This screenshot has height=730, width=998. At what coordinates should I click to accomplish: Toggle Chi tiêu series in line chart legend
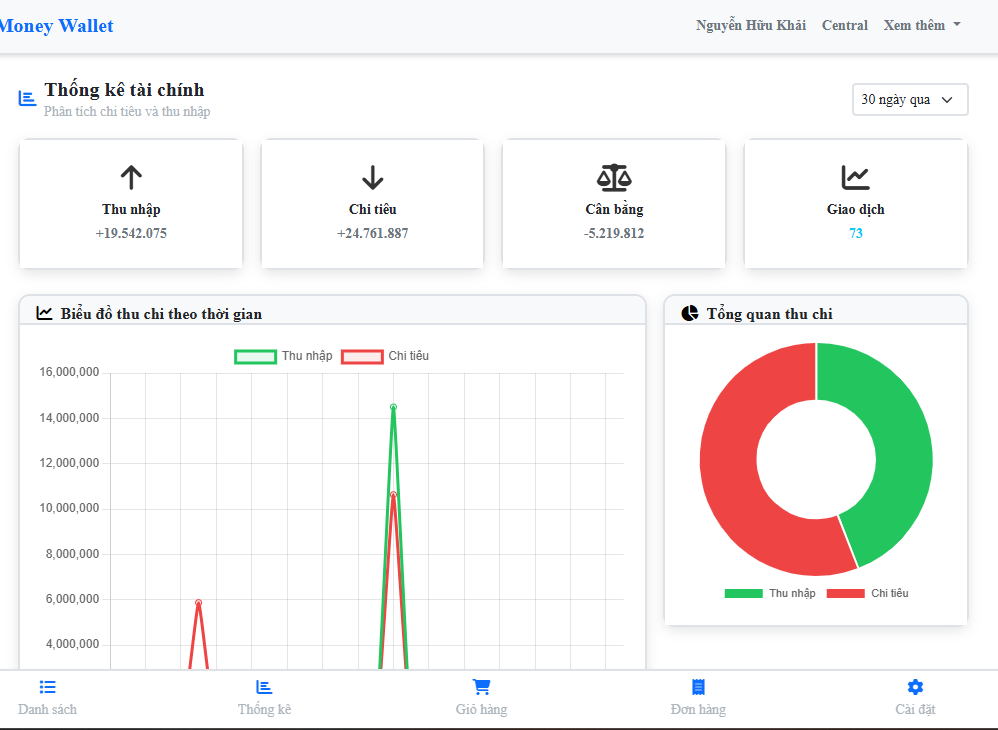pyautogui.click(x=386, y=356)
